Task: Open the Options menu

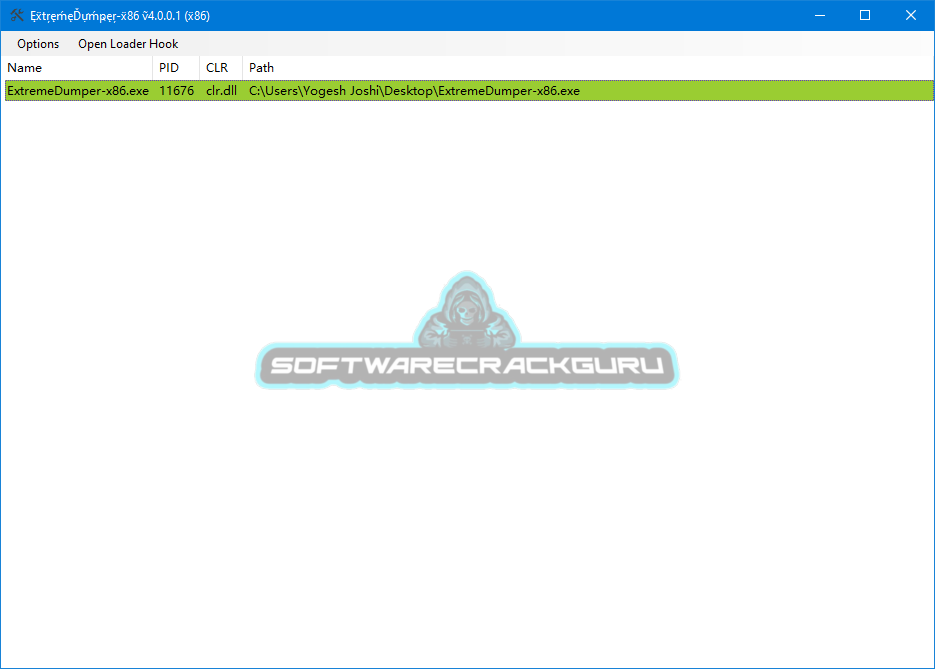Action: point(38,44)
